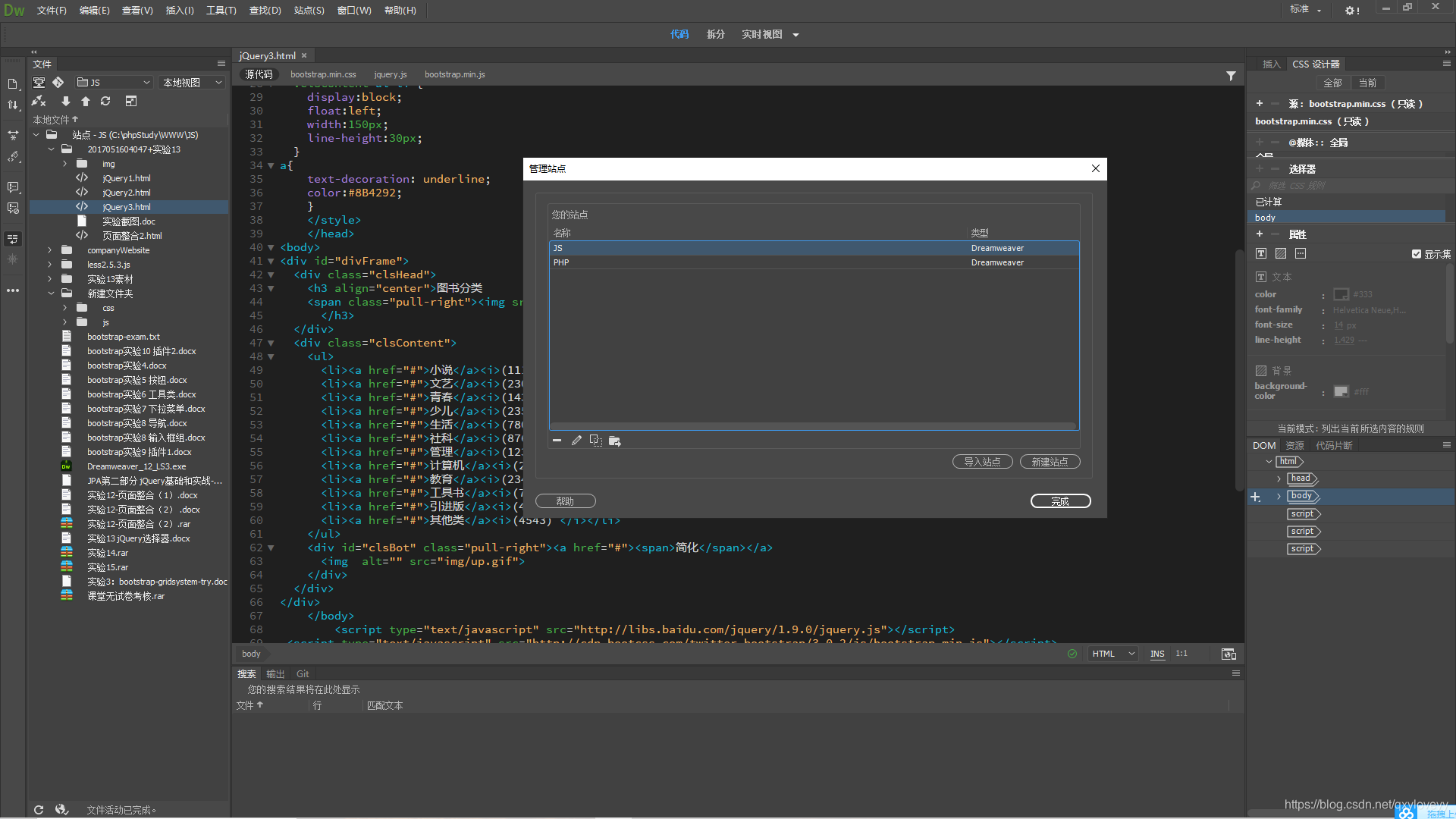The height and width of the screenshot is (819, 1456).
Task: Click 新建站点 button in manage sites dialog
Action: click(x=1049, y=461)
